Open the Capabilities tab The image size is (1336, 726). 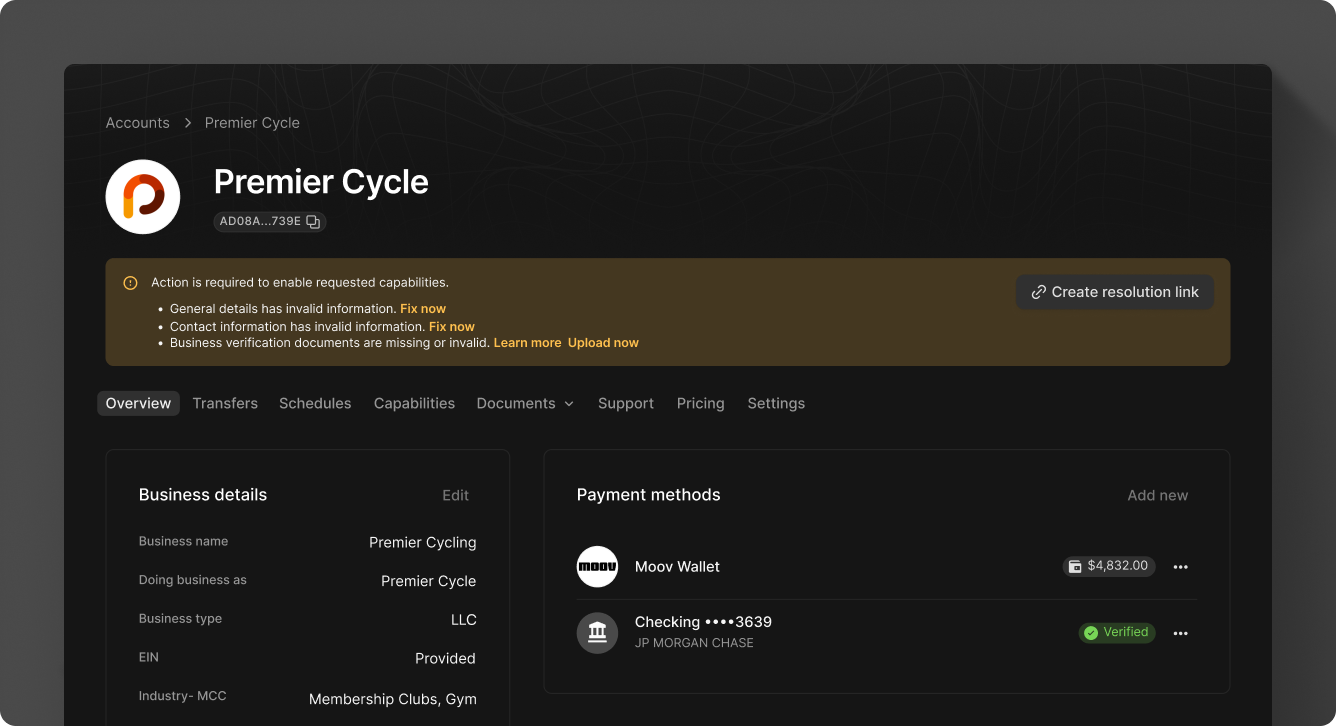pyautogui.click(x=414, y=403)
